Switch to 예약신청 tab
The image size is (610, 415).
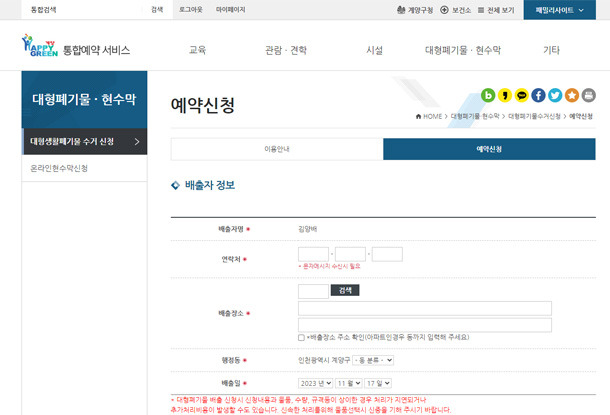[x=489, y=149]
